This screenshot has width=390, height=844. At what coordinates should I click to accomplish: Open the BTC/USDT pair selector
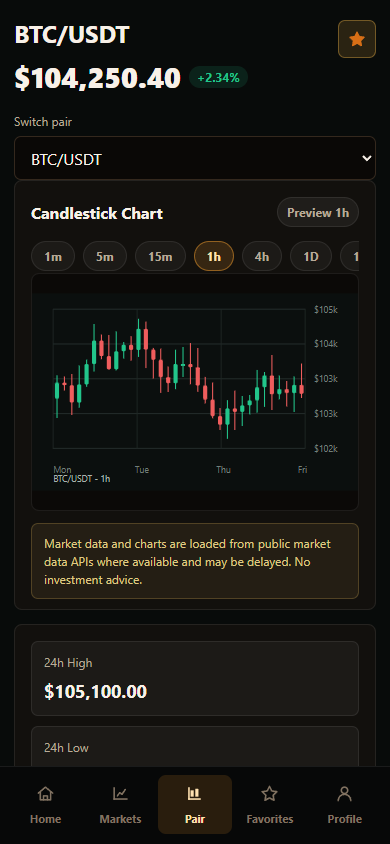(x=195, y=158)
